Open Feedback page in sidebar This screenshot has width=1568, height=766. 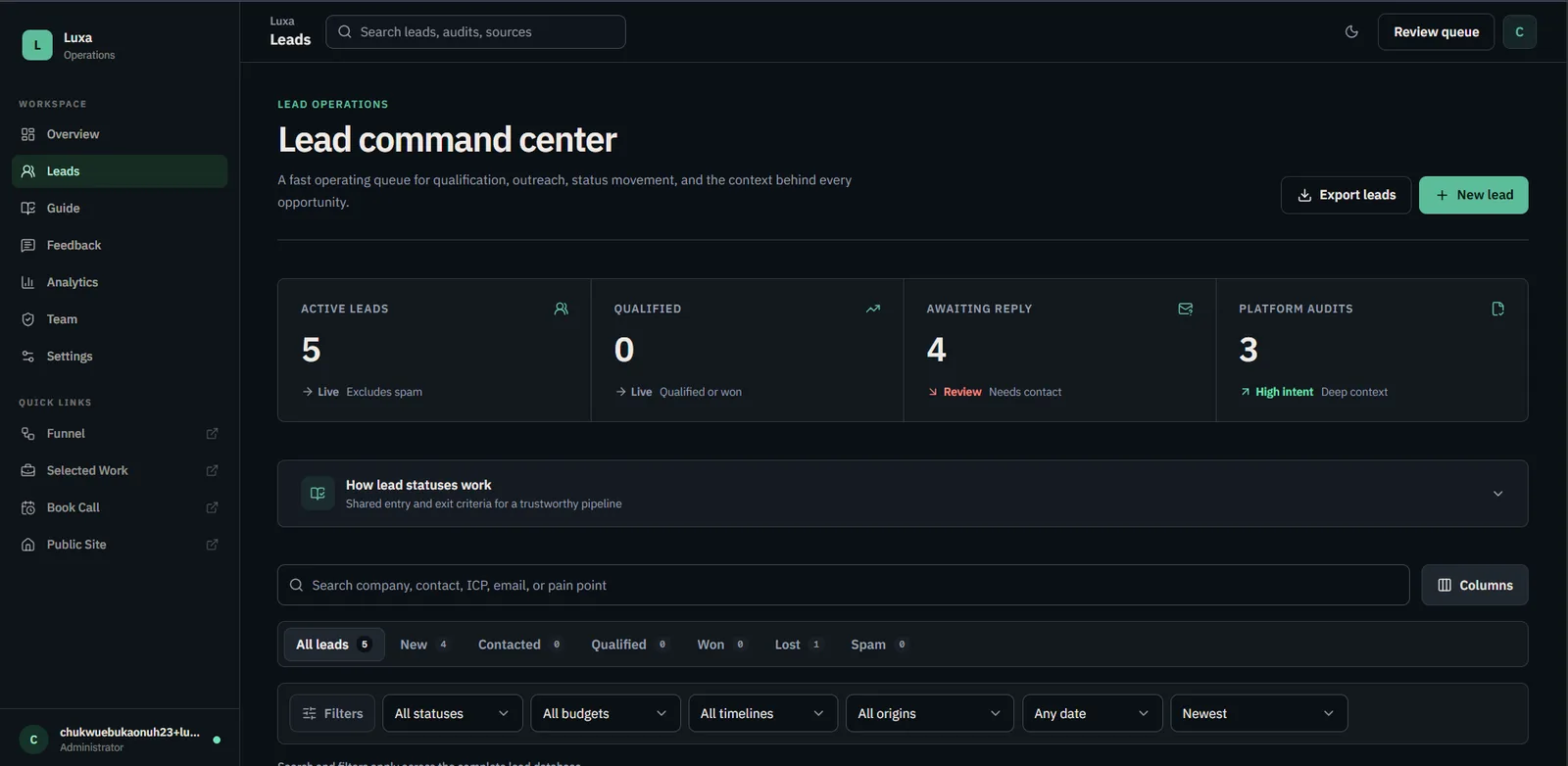(120, 245)
